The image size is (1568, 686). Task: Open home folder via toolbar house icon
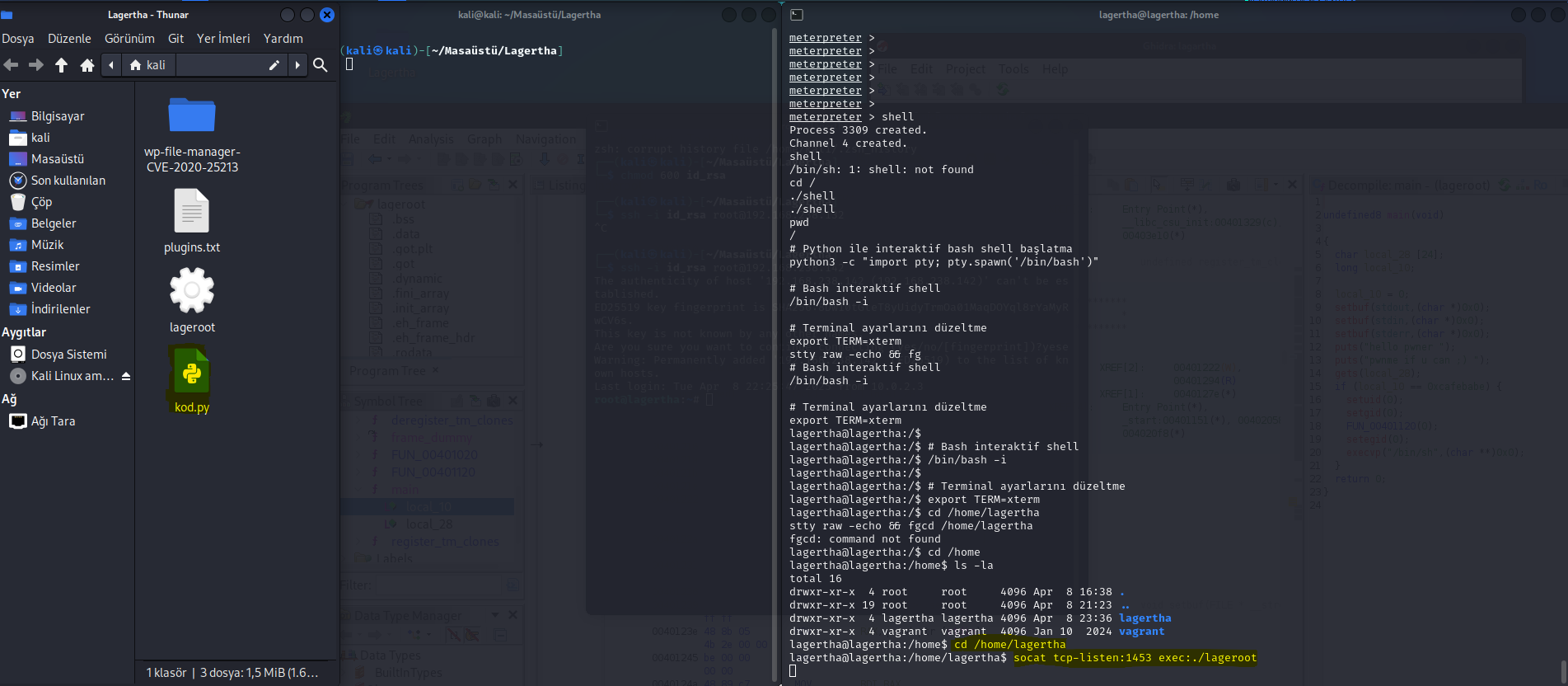click(87, 65)
